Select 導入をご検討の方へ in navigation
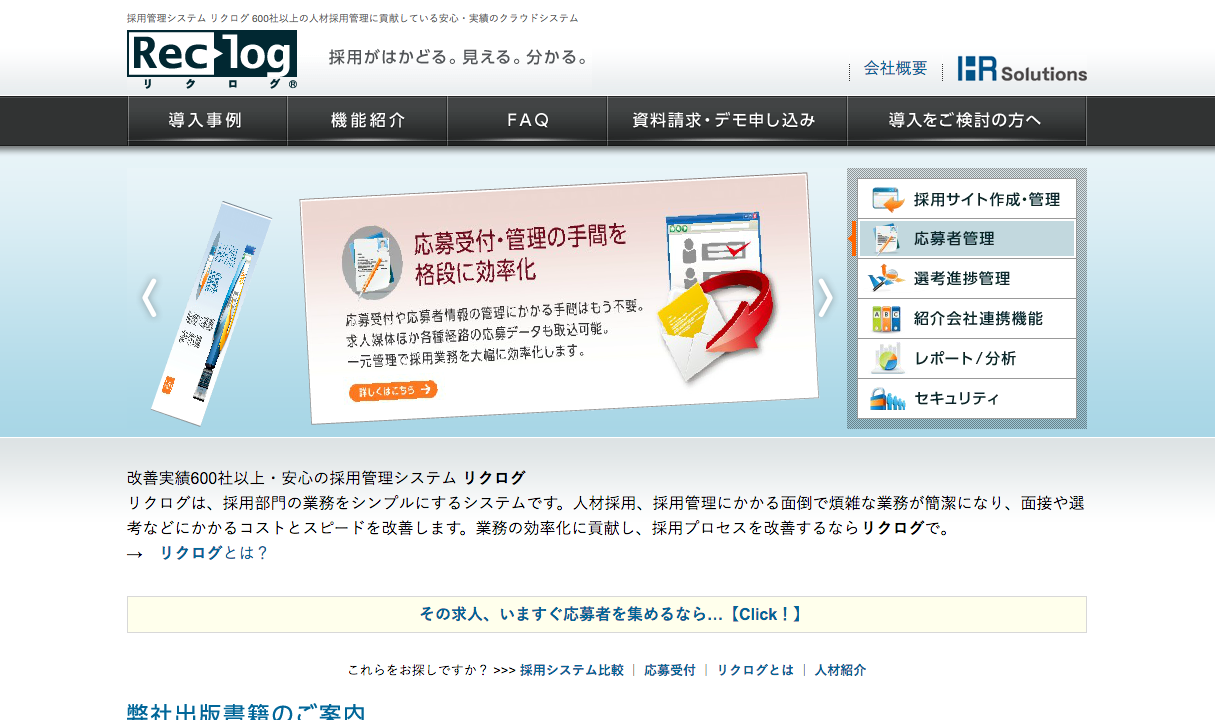 pyautogui.click(x=965, y=121)
